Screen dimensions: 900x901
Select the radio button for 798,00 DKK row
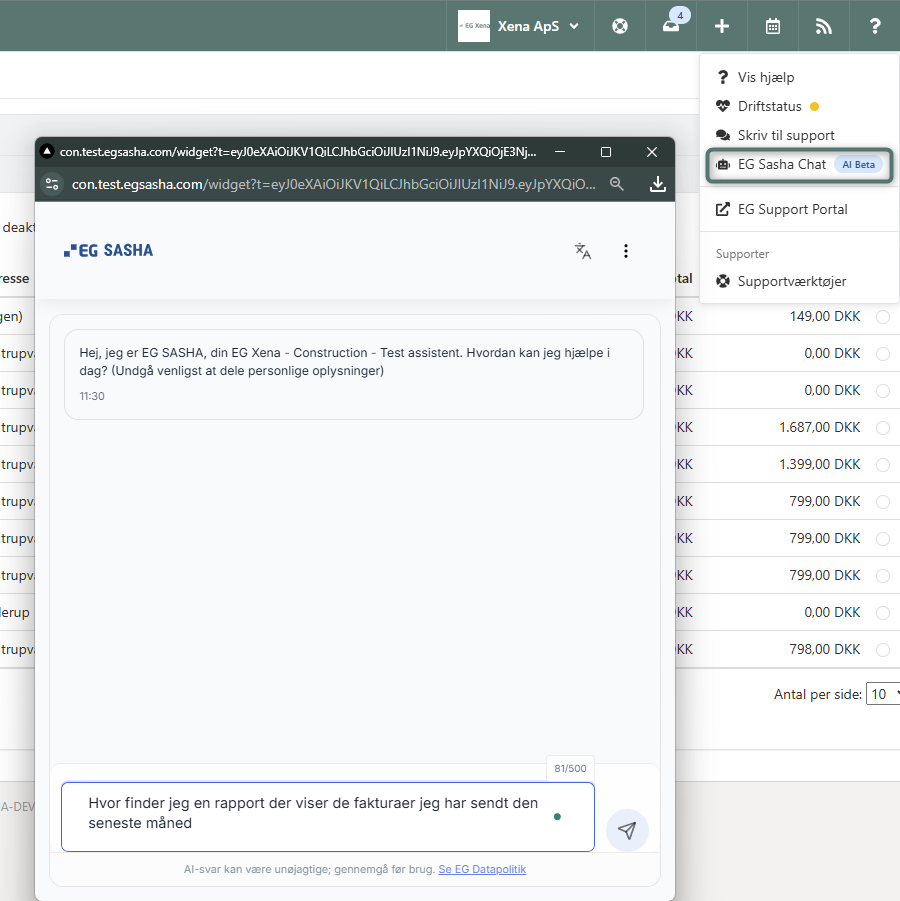pos(883,650)
